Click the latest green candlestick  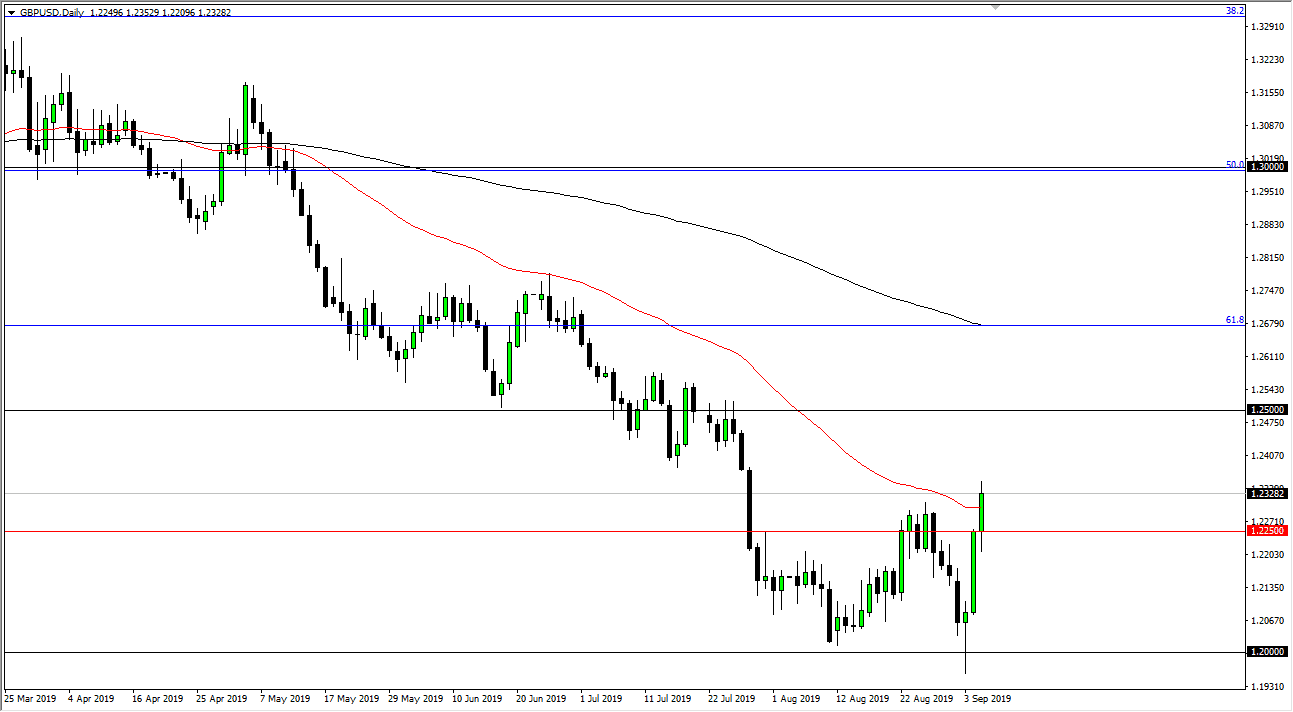tap(982, 512)
